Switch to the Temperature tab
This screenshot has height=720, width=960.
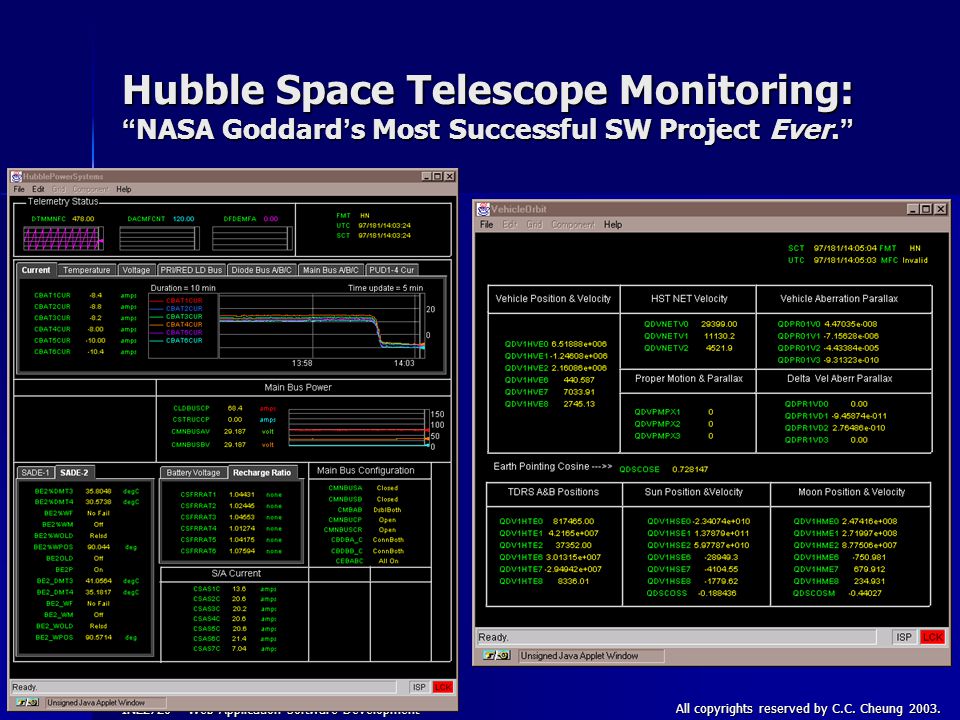(87, 270)
